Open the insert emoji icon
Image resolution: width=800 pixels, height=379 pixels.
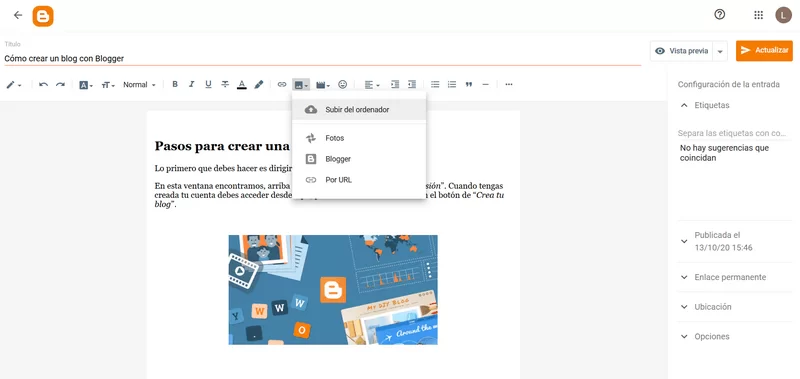[343, 85]
